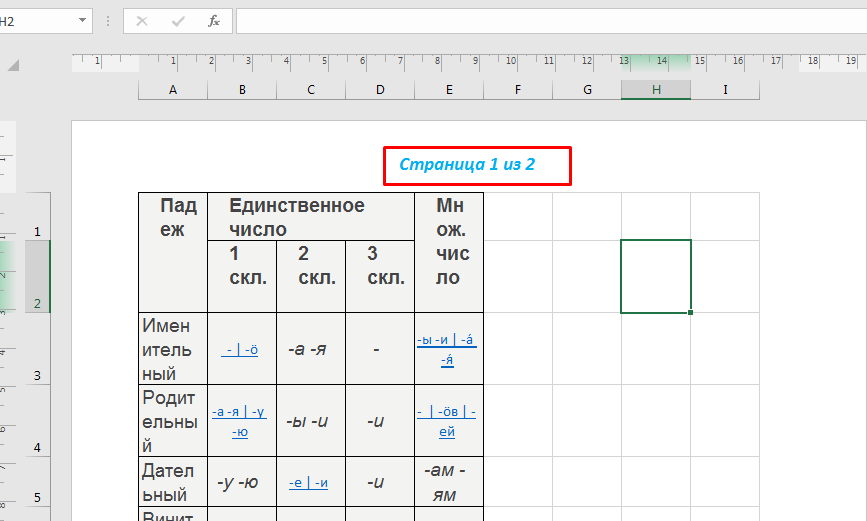This screenshot has width=867, height=521.
Task: Click the fill handle of selected cell
Action: pos(690,313)
